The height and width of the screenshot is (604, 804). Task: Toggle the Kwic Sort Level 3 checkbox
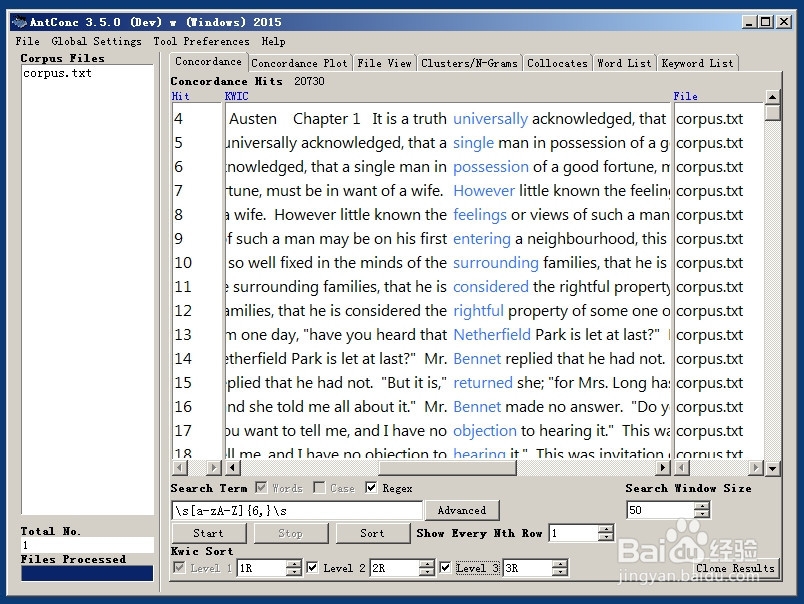click(445, 568)
